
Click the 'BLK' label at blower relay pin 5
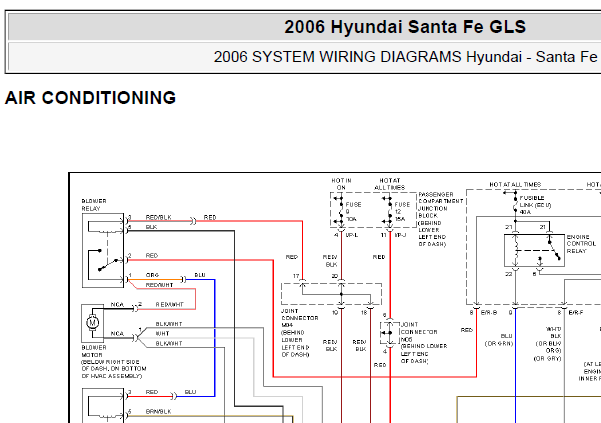tap(151, 227)
